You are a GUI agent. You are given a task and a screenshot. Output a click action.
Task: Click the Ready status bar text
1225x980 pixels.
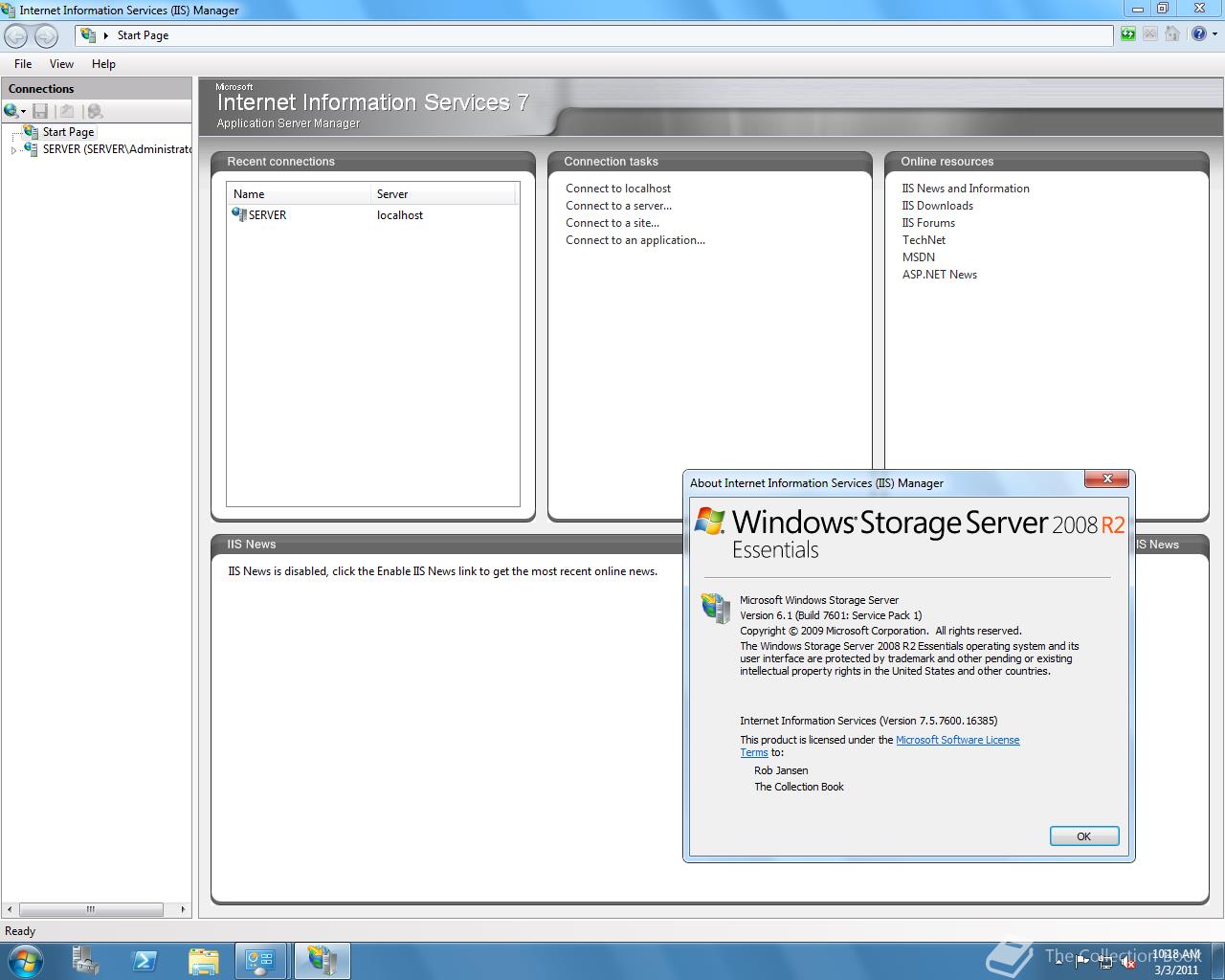pyautogui.click(x=20, y=931)
